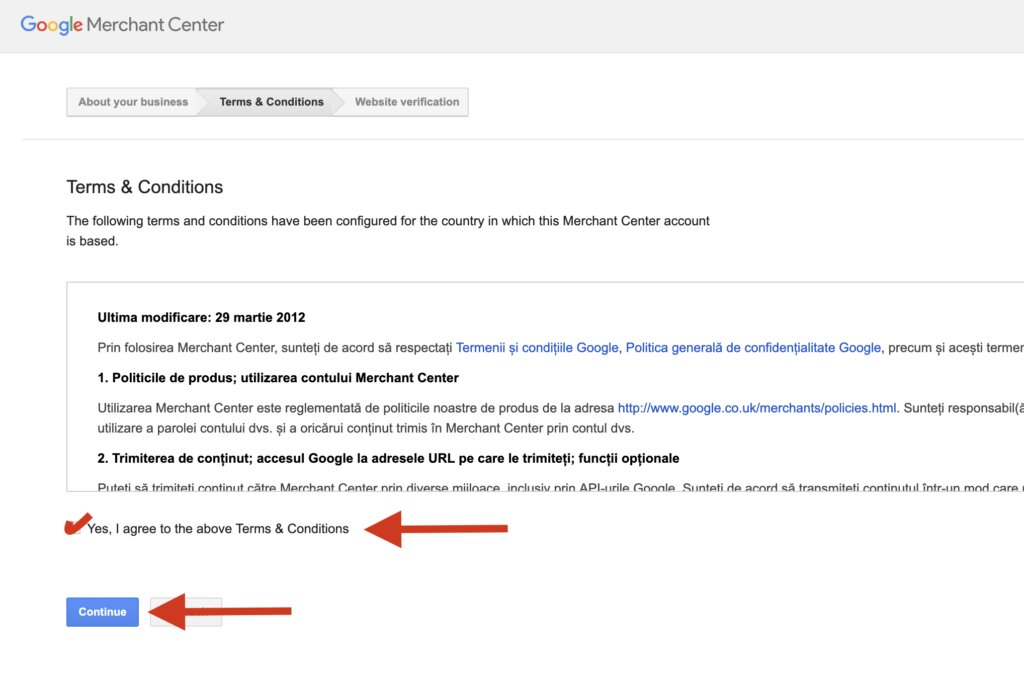Click the paragraph starting 'Utilizarea Merchant Center este'

[x=560, y=418]
